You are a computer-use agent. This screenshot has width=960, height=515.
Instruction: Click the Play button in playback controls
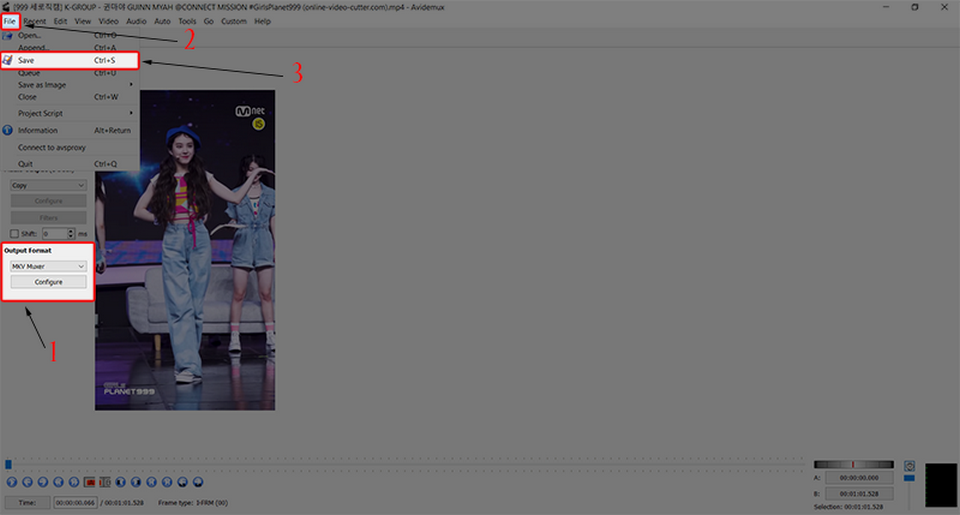click(x=12, y=483)
